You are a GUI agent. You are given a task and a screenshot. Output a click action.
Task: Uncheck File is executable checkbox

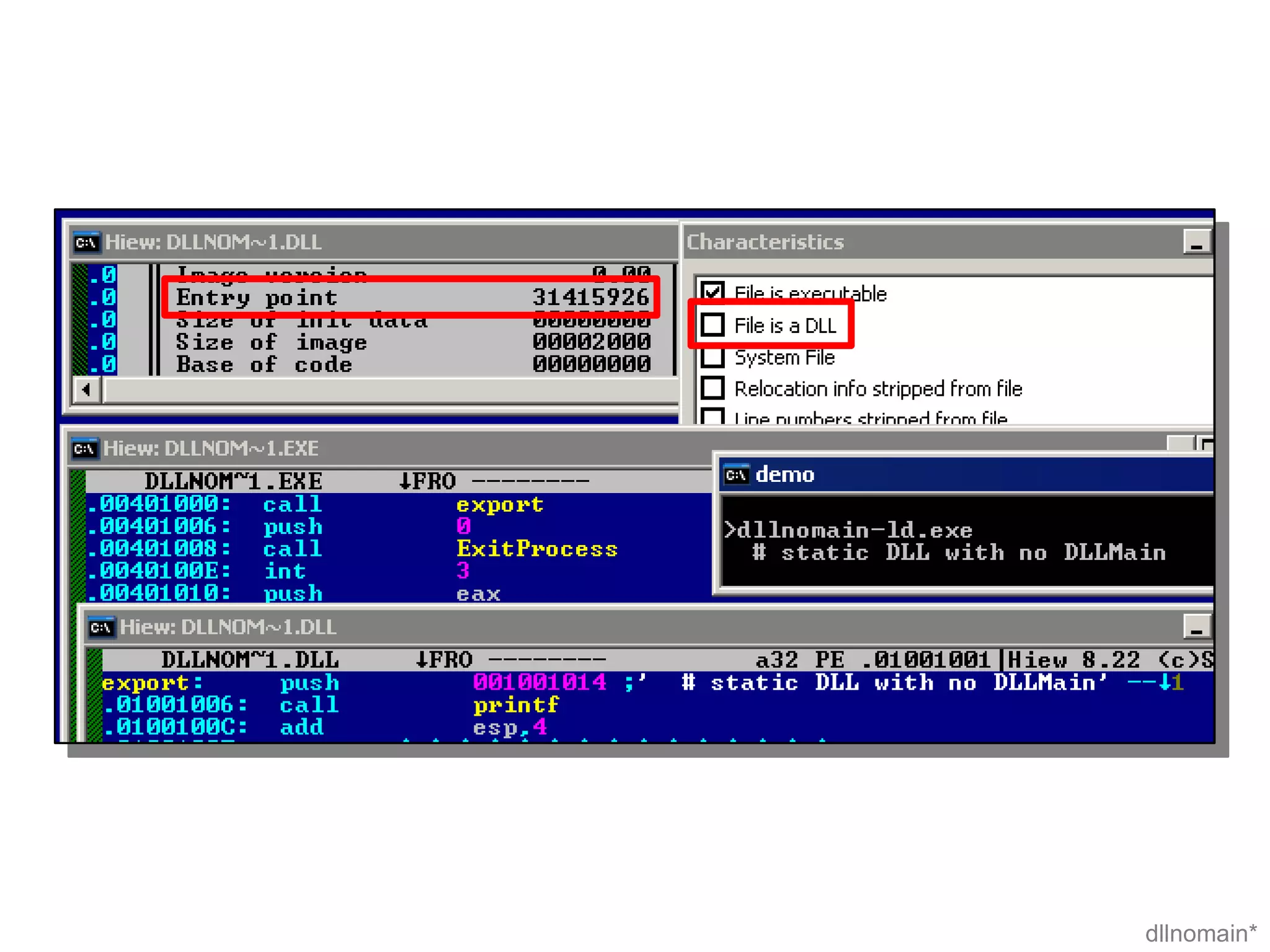pyautogui.click(x=713, y=292)
